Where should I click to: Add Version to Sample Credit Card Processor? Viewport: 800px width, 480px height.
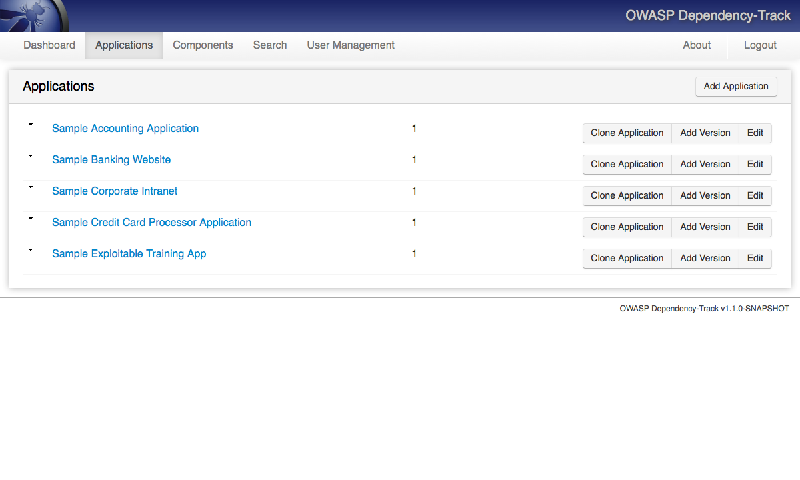click(705, 227)
